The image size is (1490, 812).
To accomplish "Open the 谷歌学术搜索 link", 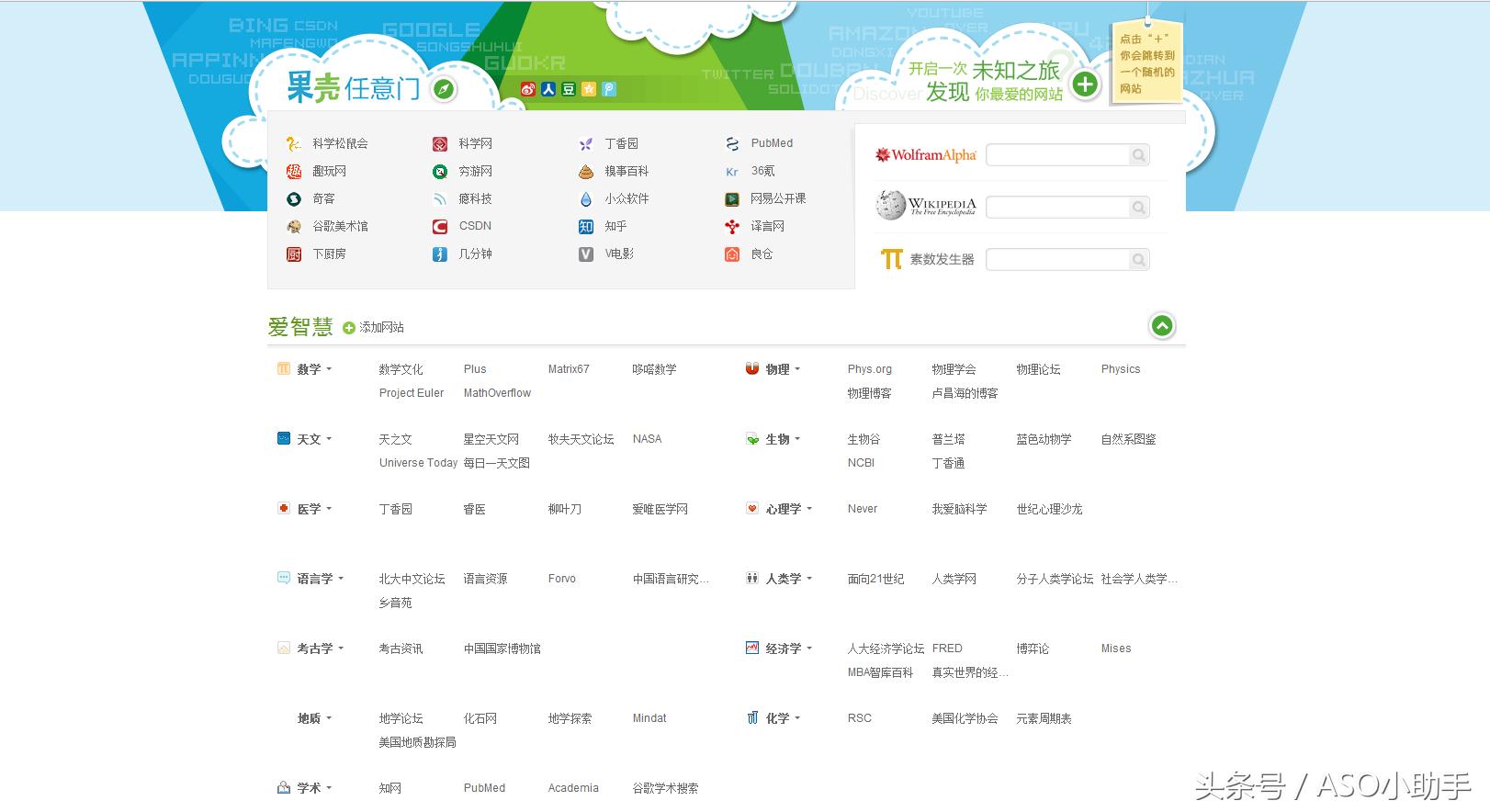I will [665, 788].
